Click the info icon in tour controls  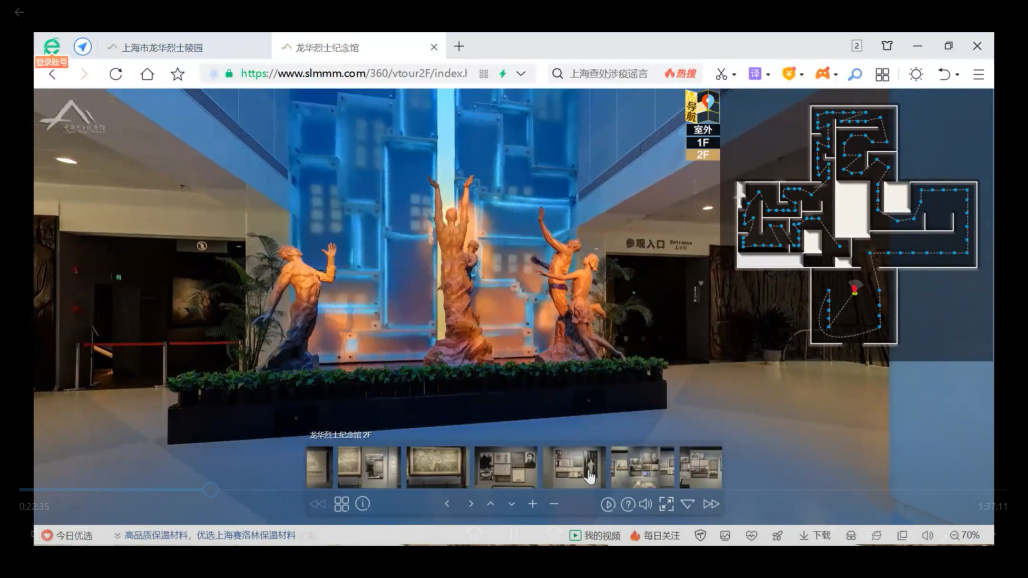(363, 504)
